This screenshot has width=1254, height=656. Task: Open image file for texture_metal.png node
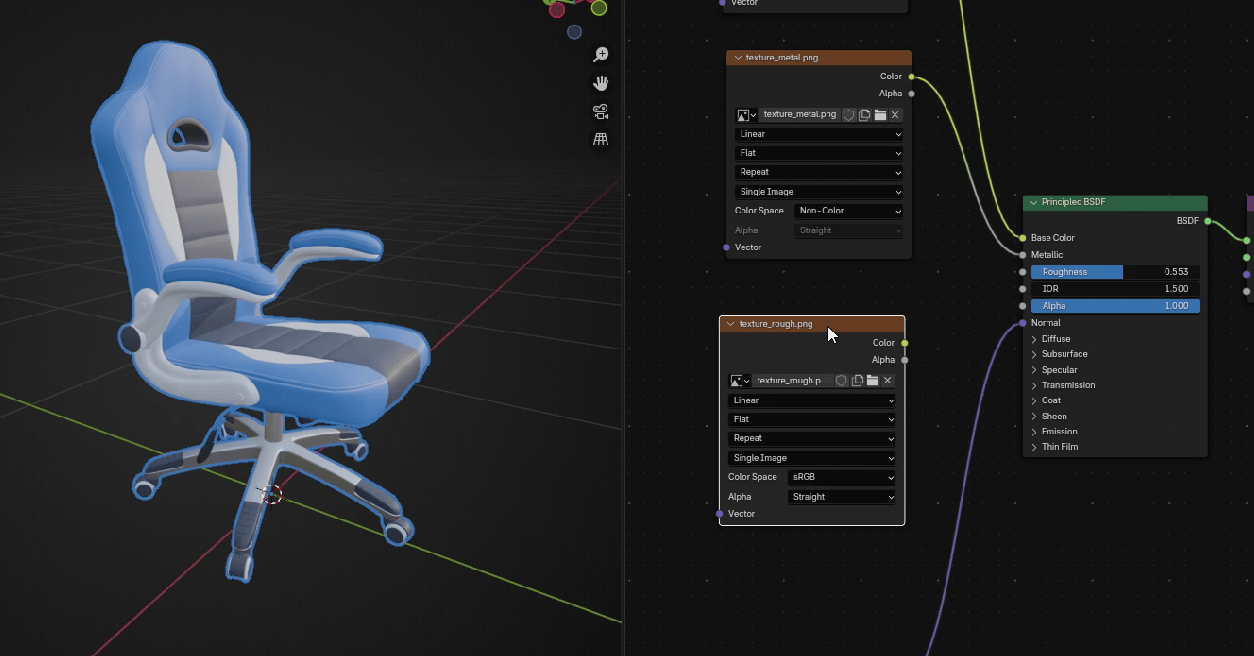click(880, 115)
